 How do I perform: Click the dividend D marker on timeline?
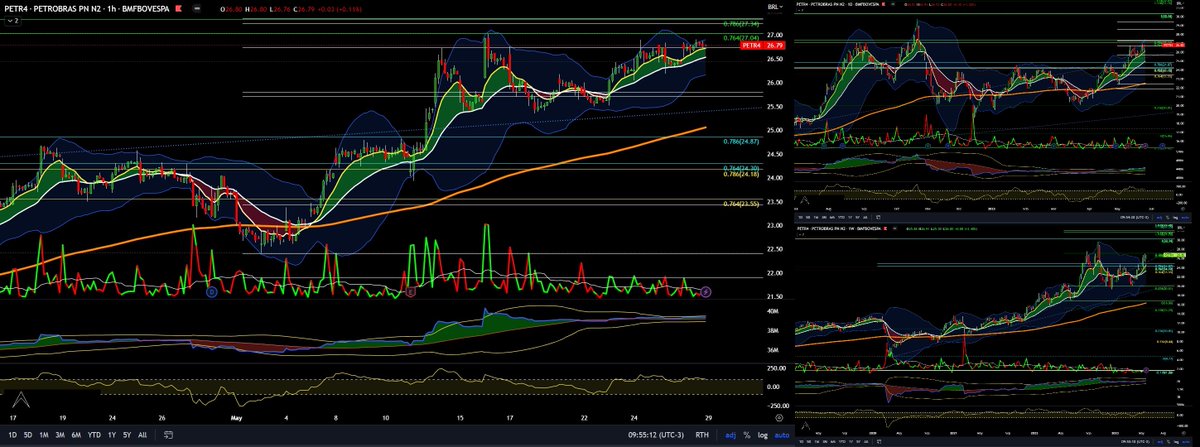pyautogui.click(x=211, y=291)
